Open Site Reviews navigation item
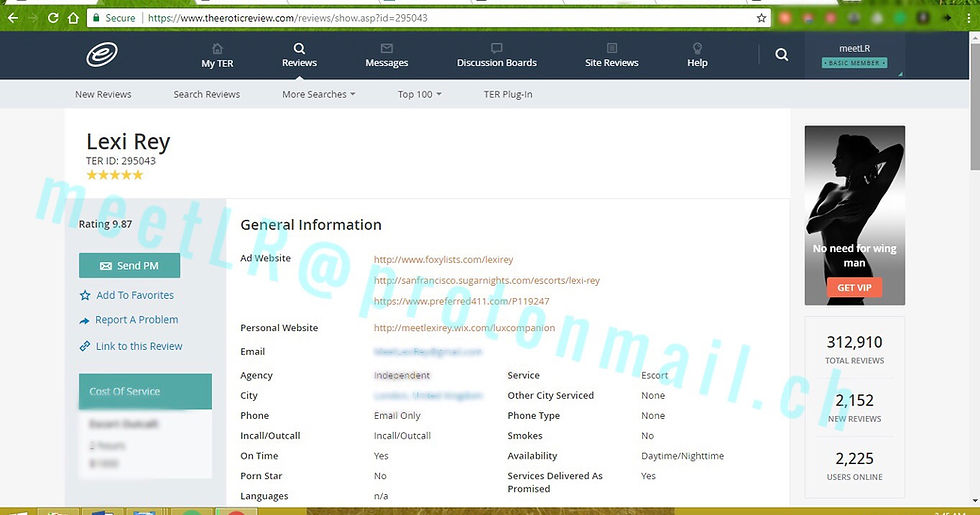 tap(612, 55)
